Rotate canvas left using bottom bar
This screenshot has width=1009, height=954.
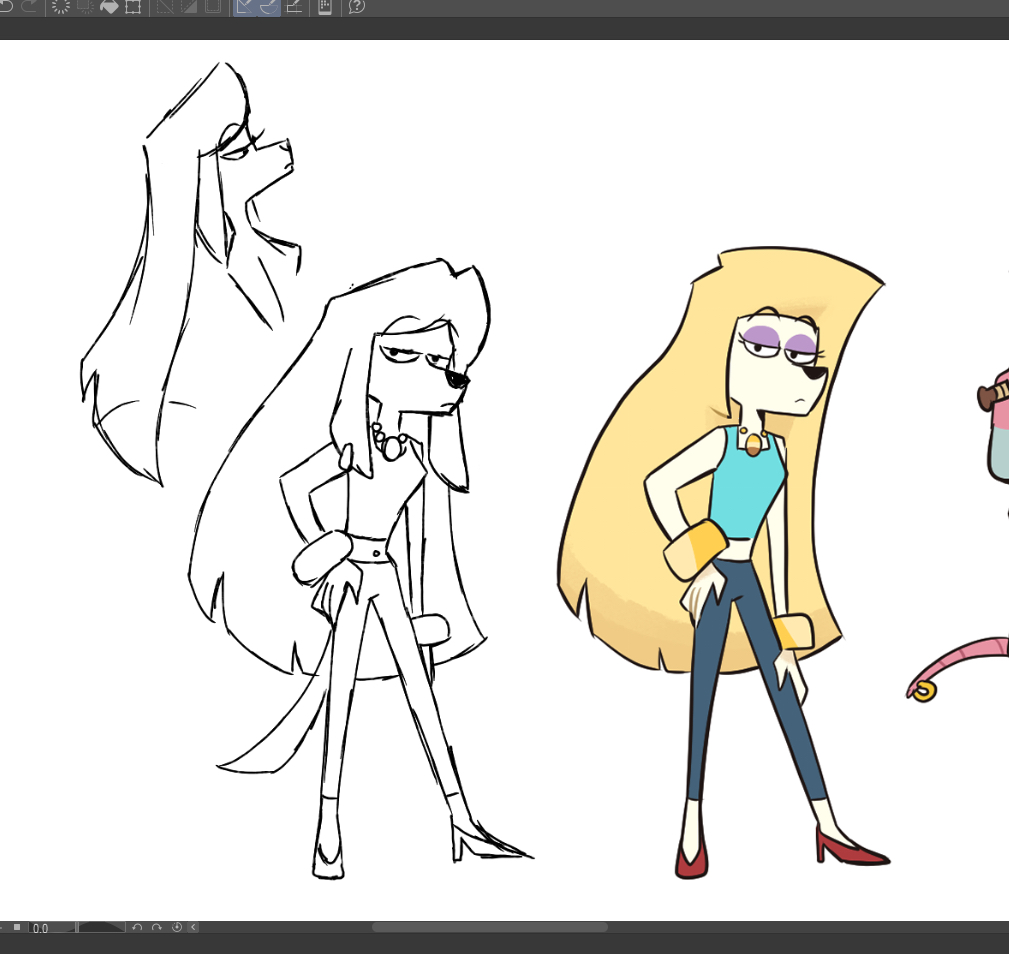(x=138, y=928)
